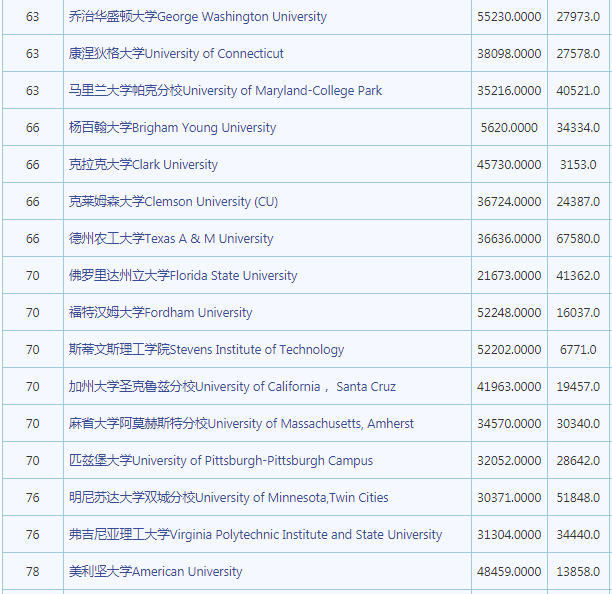Select enrollment value 28642.0

click(578, 461)
